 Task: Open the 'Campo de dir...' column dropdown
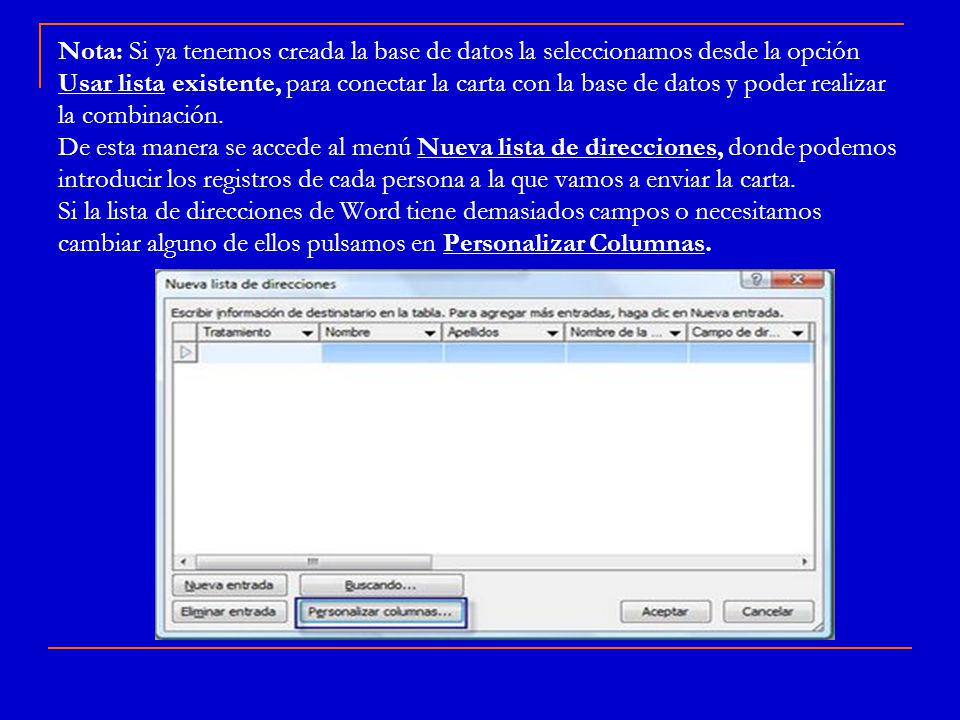coord(797,333)
